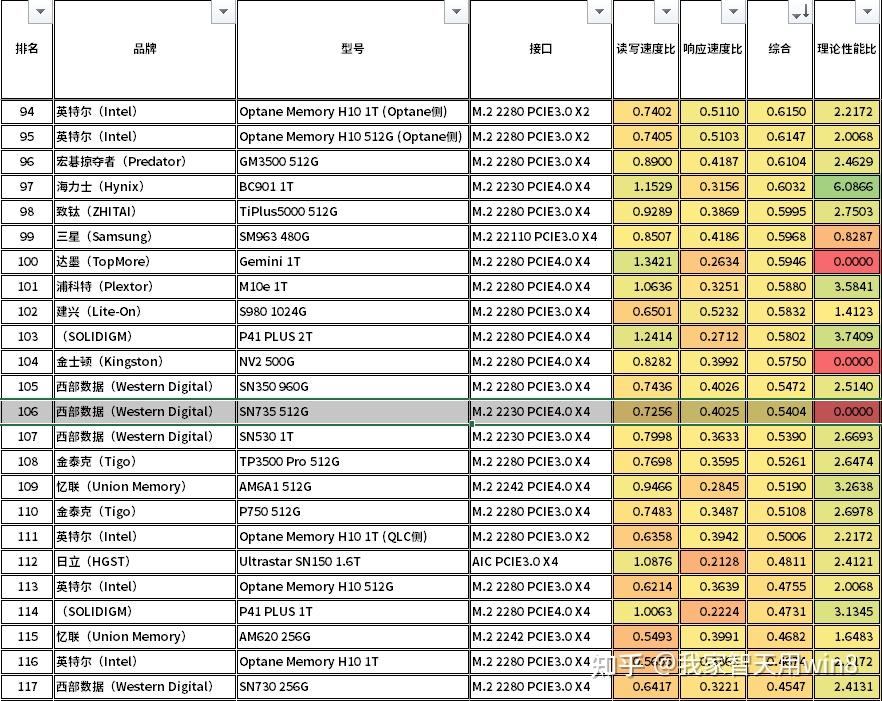Click cell SN350 960G

(353, 387)
